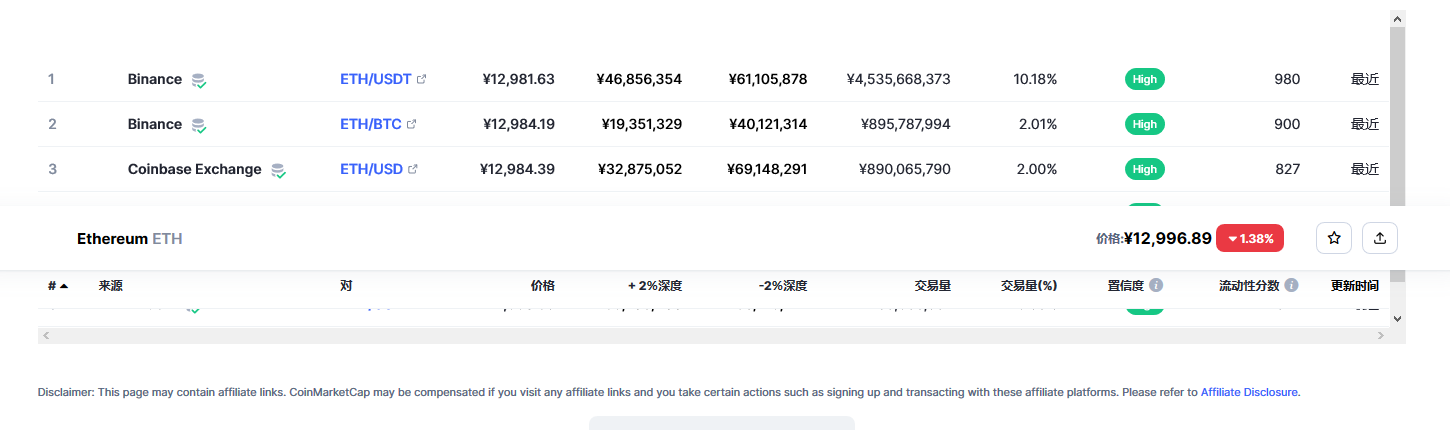Open the Affiliate Disclosure link
The width and height of the screenshot is (1450, 430).
pyautogui.click(x=1249, y=392)
